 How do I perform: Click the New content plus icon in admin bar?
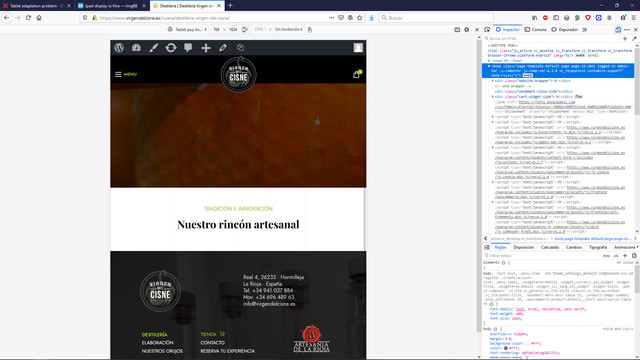click(206, 48)
